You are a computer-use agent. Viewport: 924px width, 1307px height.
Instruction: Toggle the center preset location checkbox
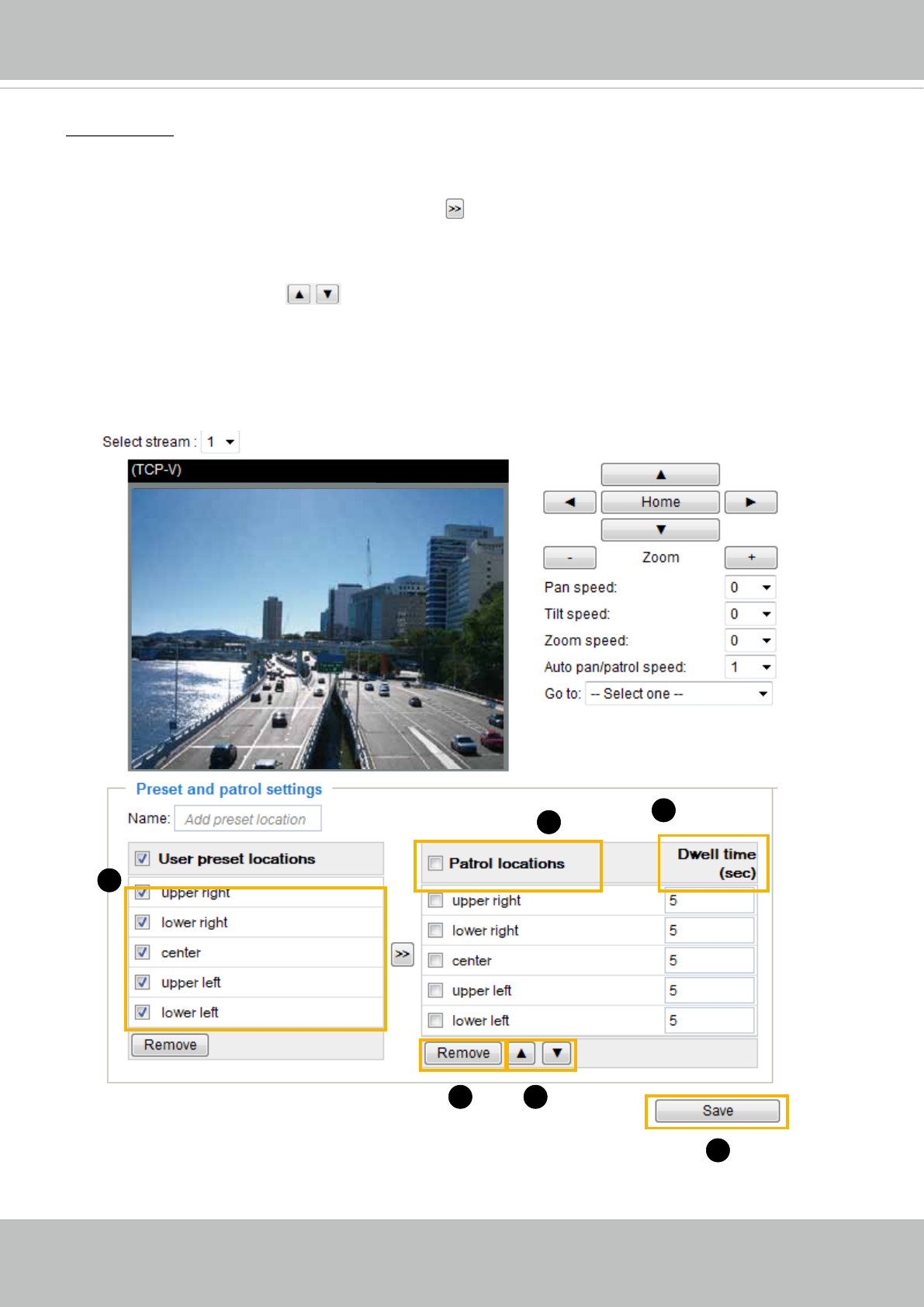tap(143, 952)
